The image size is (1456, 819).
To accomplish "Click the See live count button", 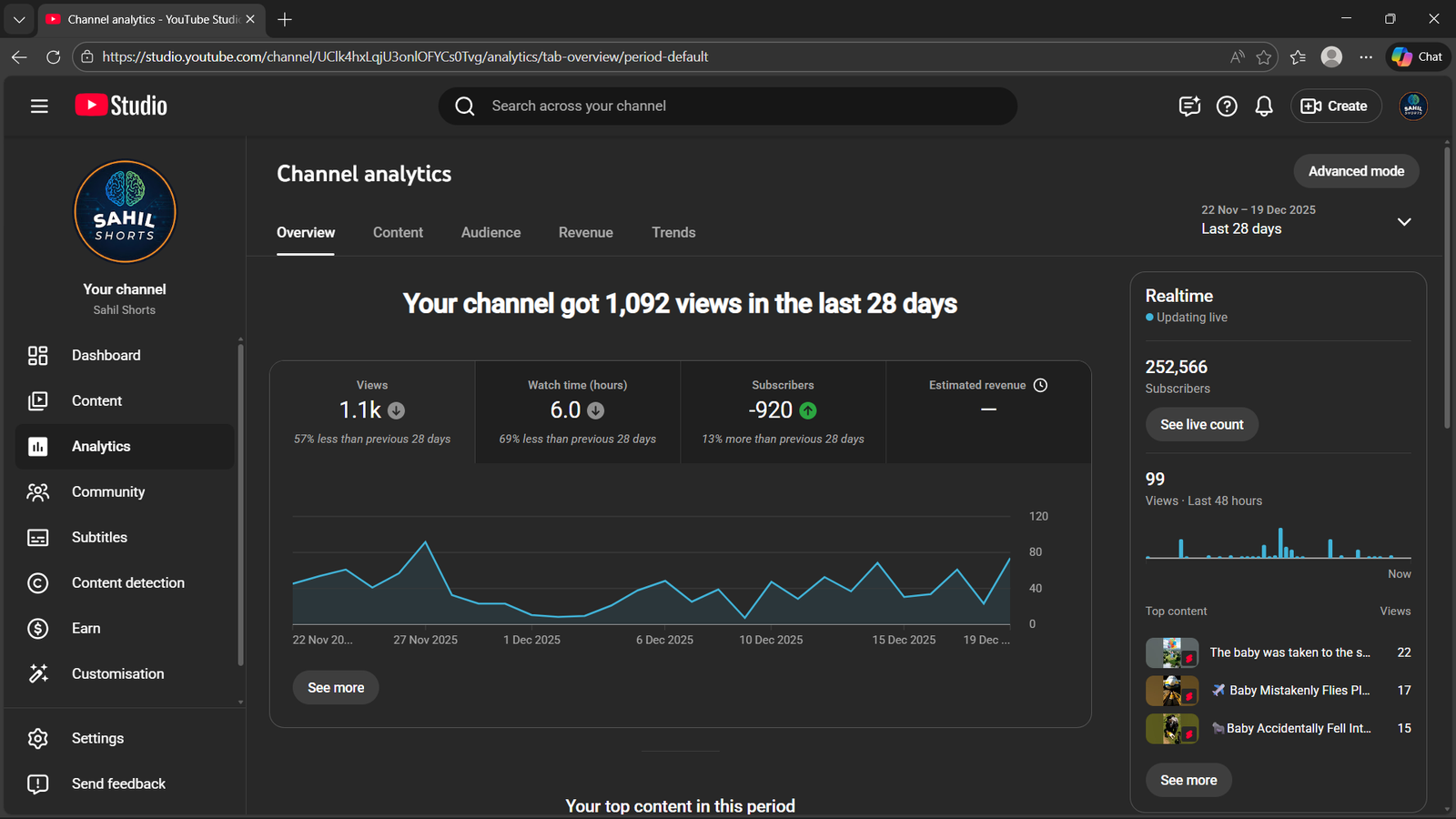I will point(1201,425).
